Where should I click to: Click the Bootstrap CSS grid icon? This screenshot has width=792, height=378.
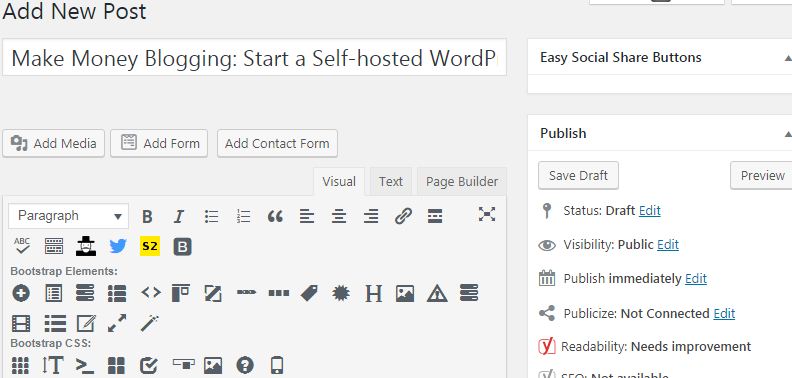[x=20, y=365]
